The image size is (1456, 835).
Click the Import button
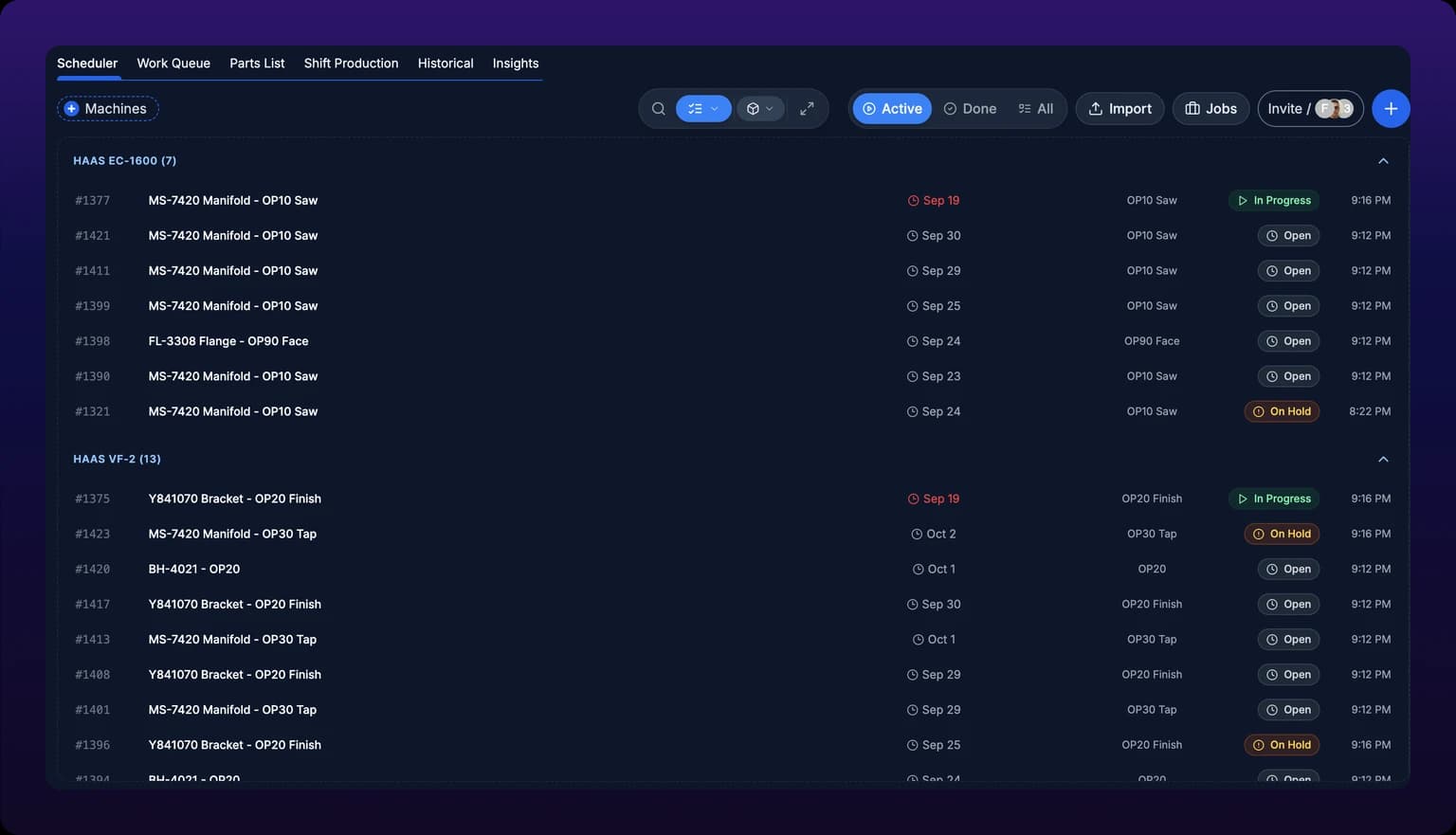1119,109
